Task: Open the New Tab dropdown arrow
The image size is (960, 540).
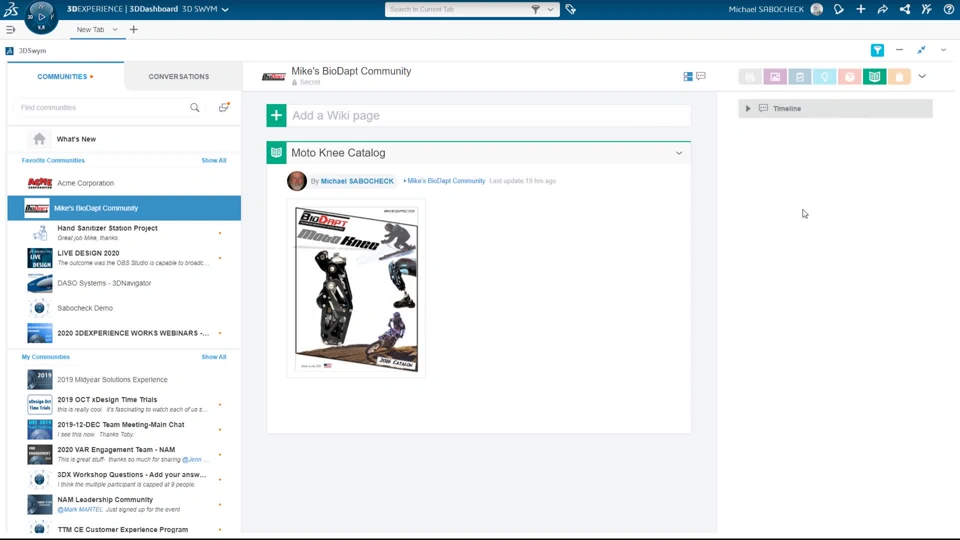Action: click(114, 29)
